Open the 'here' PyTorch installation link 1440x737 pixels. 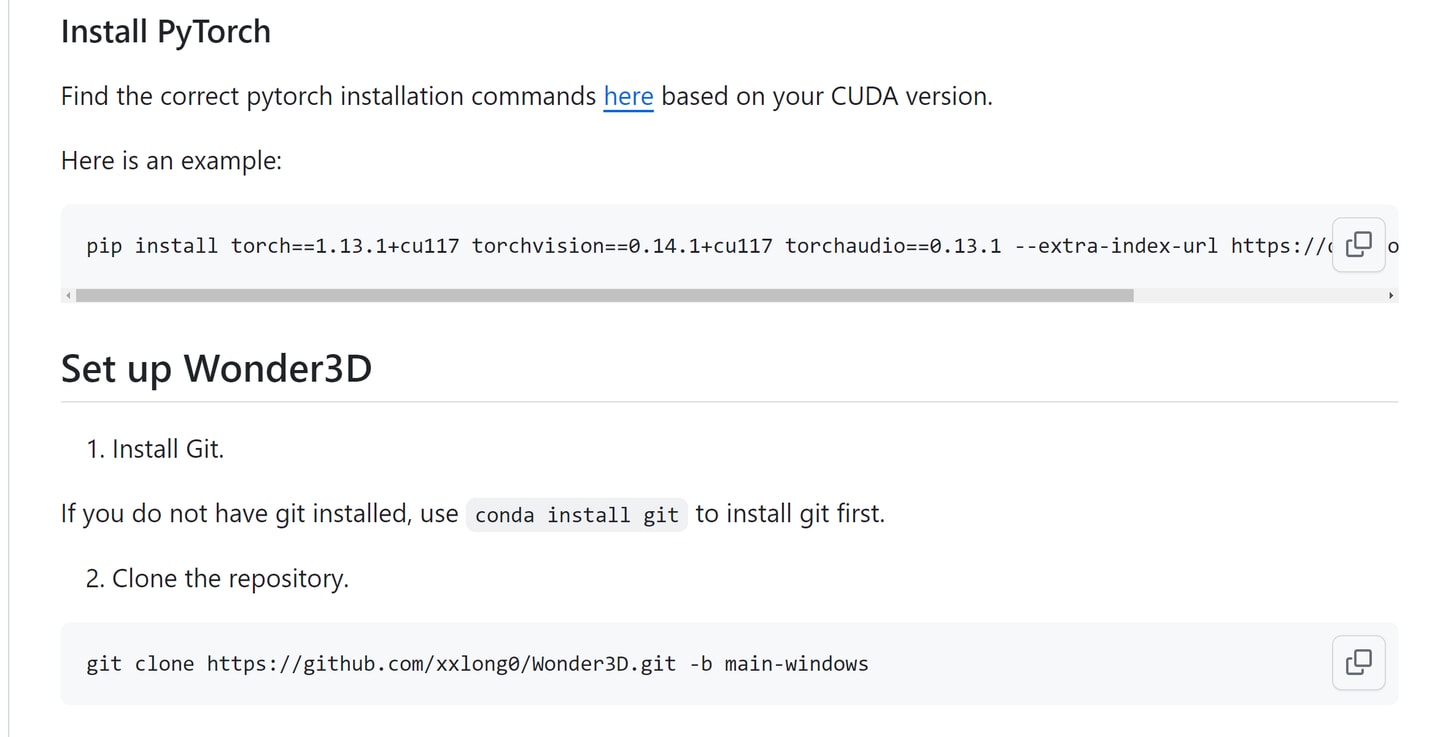tap(628, 97)
